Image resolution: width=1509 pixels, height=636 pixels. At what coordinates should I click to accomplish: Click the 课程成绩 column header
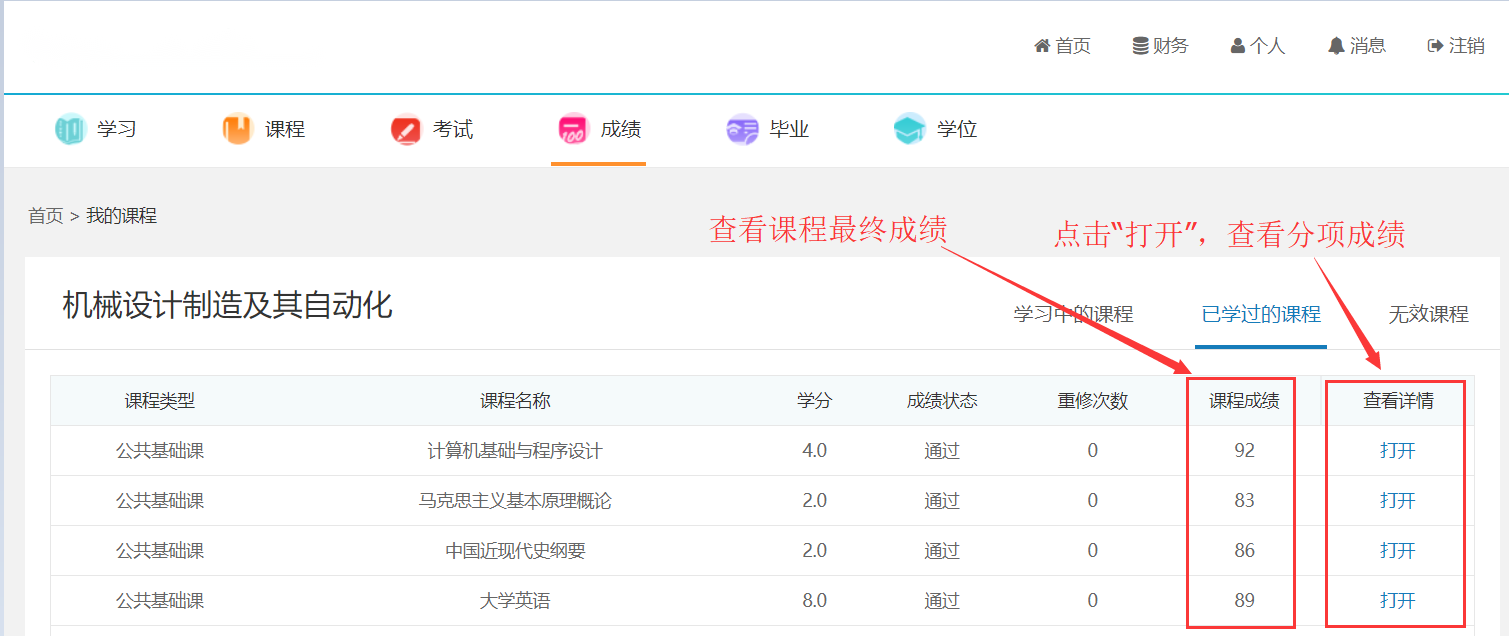[x=1244, y=401]
